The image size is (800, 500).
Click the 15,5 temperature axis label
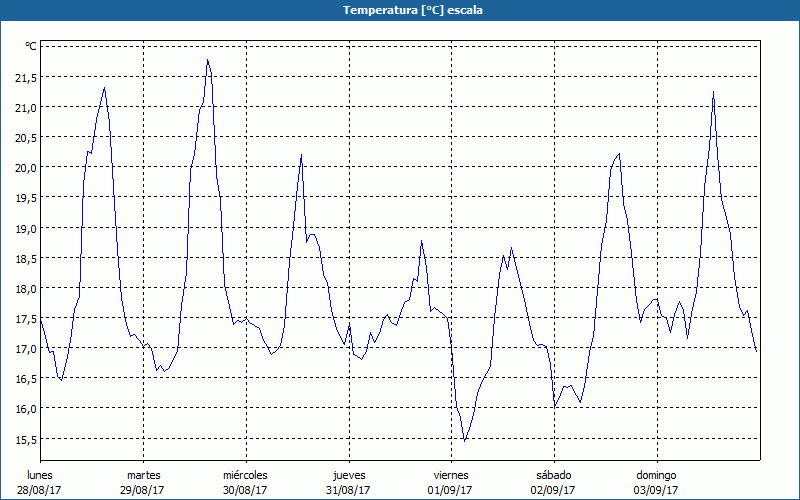(26, 439)
